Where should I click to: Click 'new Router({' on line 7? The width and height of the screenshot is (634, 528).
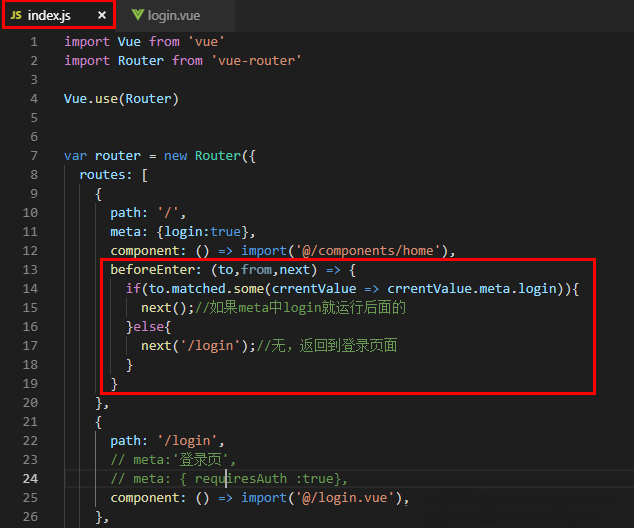tap(209, 156)
